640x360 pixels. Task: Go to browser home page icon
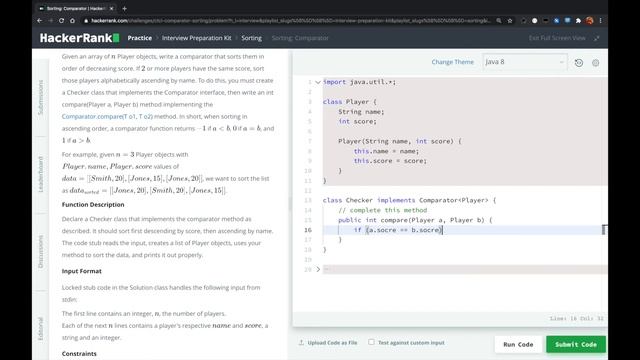(x=72, y=20)
